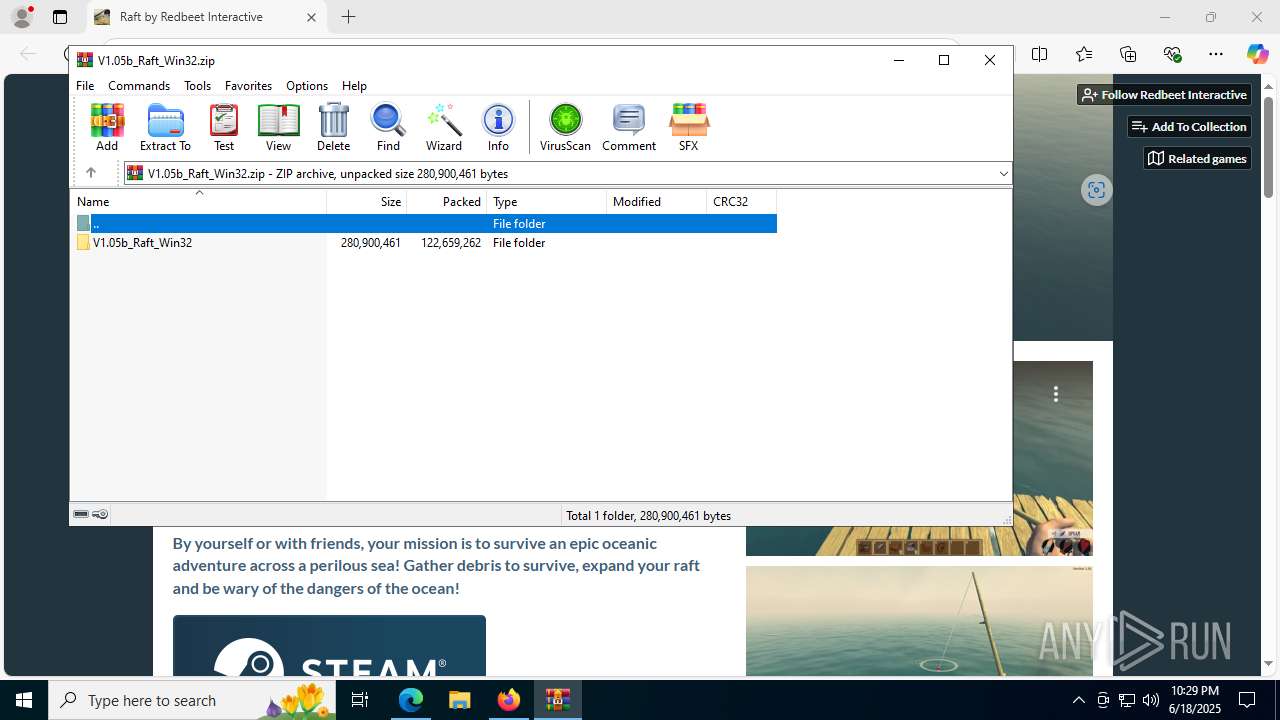
Task: Click the Add toolbar icon in WinRAR
Action: coord(107,127)
